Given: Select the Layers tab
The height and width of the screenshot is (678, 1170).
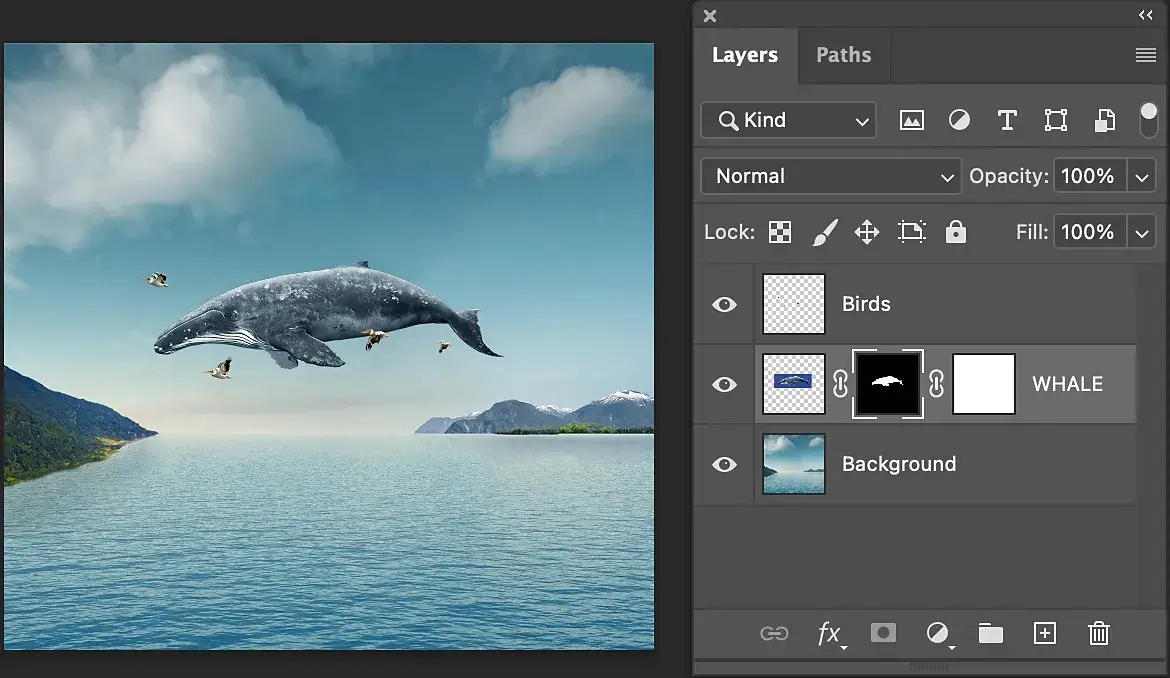Looking at the screenshot, I should point(745,55).
